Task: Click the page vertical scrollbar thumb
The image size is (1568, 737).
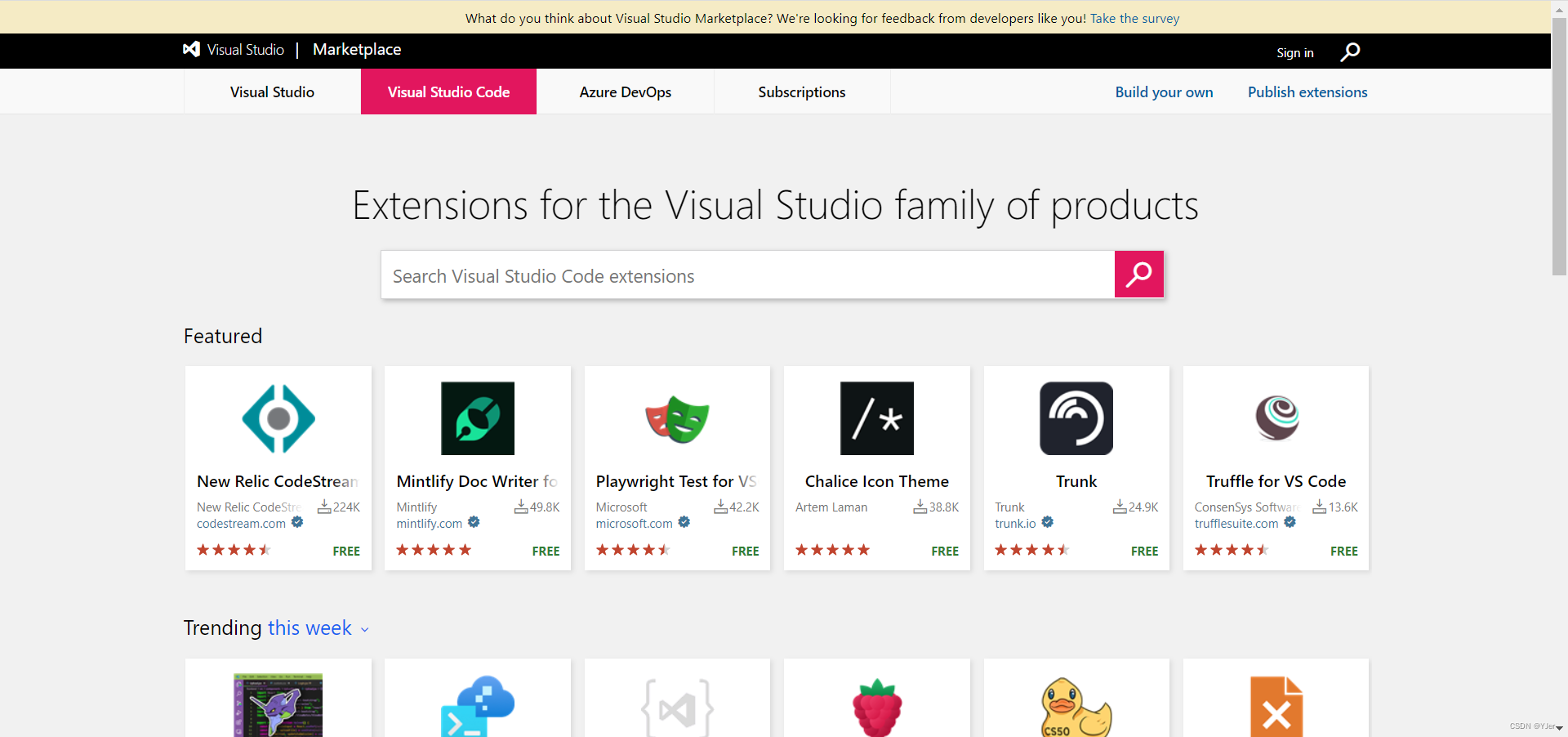Action: (x=1559, y=145)
